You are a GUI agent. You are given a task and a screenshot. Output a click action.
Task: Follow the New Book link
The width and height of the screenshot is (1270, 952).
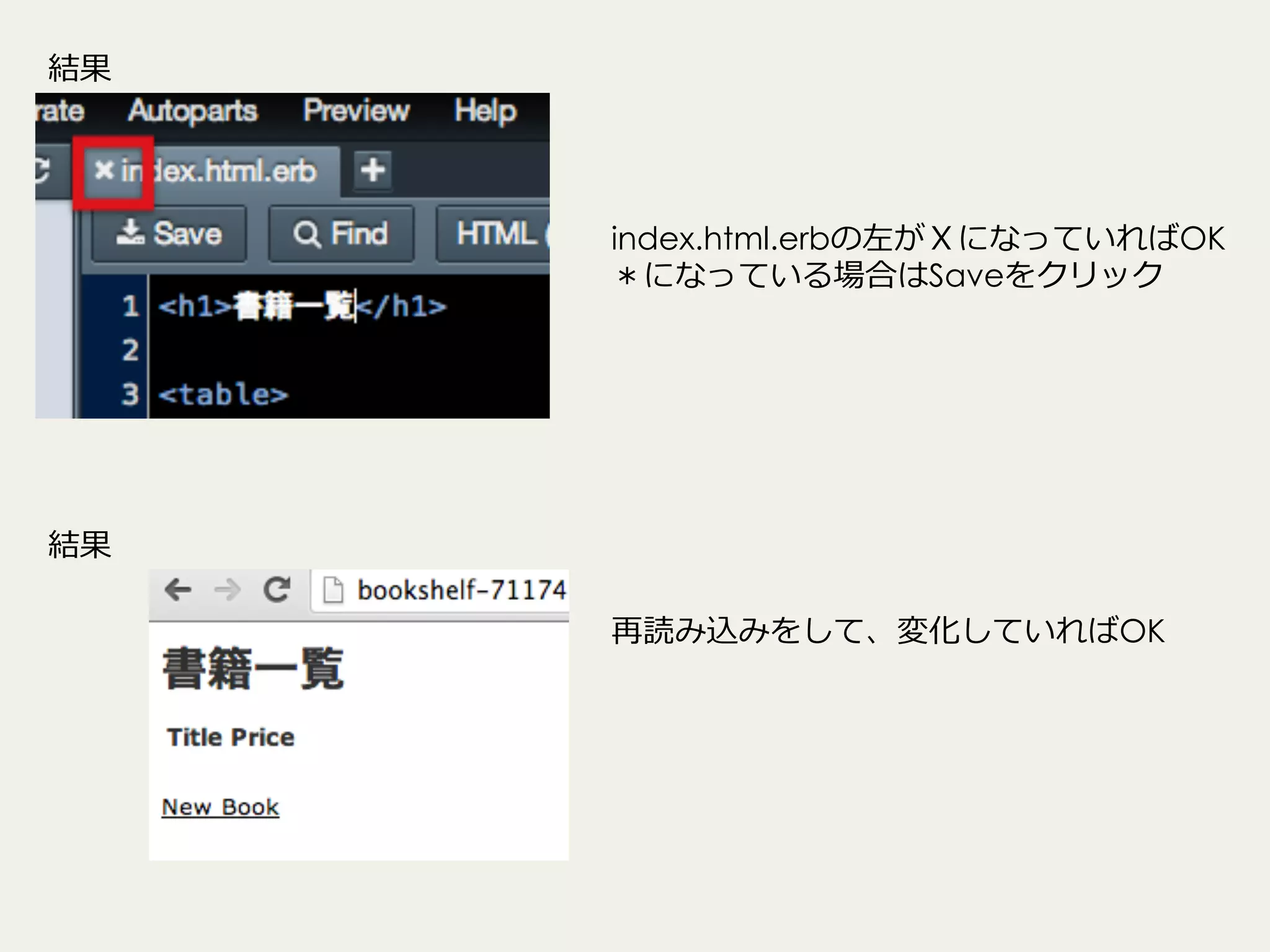(220, 808)
